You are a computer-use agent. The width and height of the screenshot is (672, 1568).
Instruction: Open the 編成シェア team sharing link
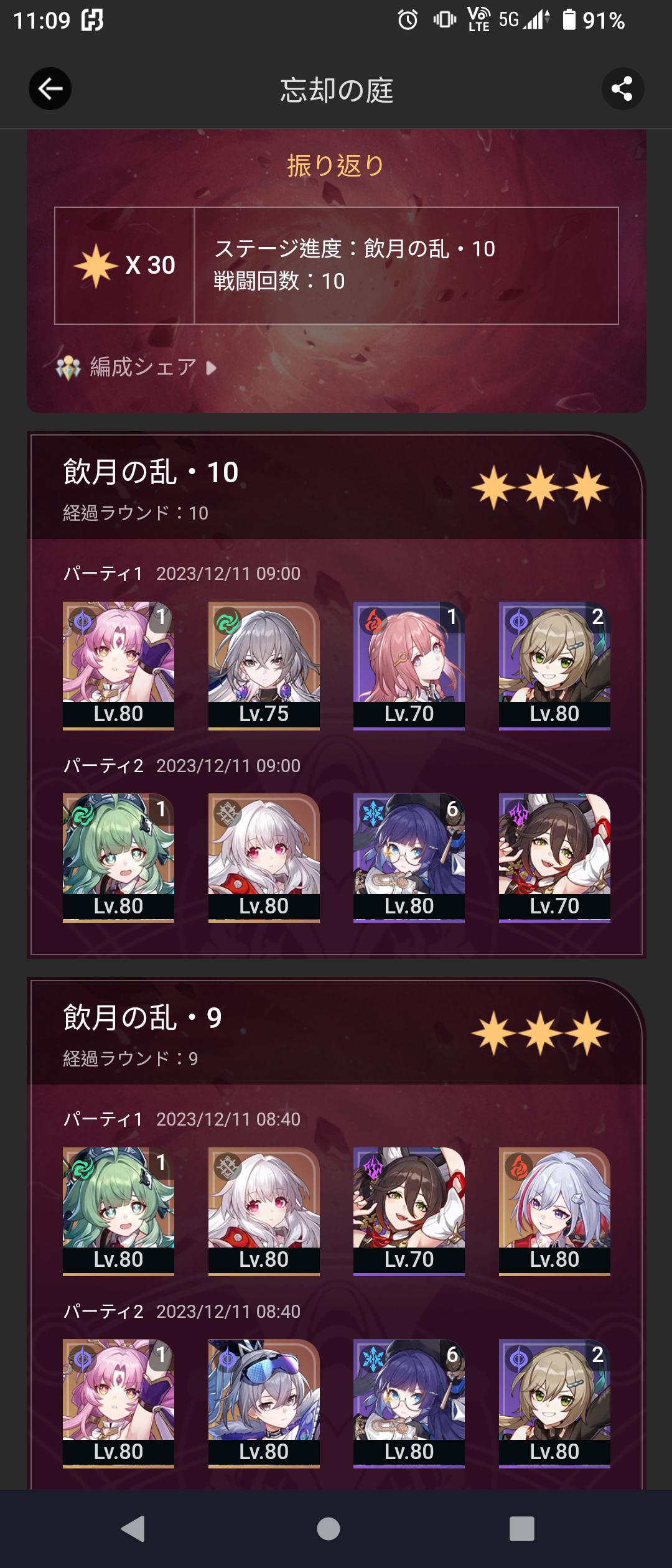click(136, 367)
